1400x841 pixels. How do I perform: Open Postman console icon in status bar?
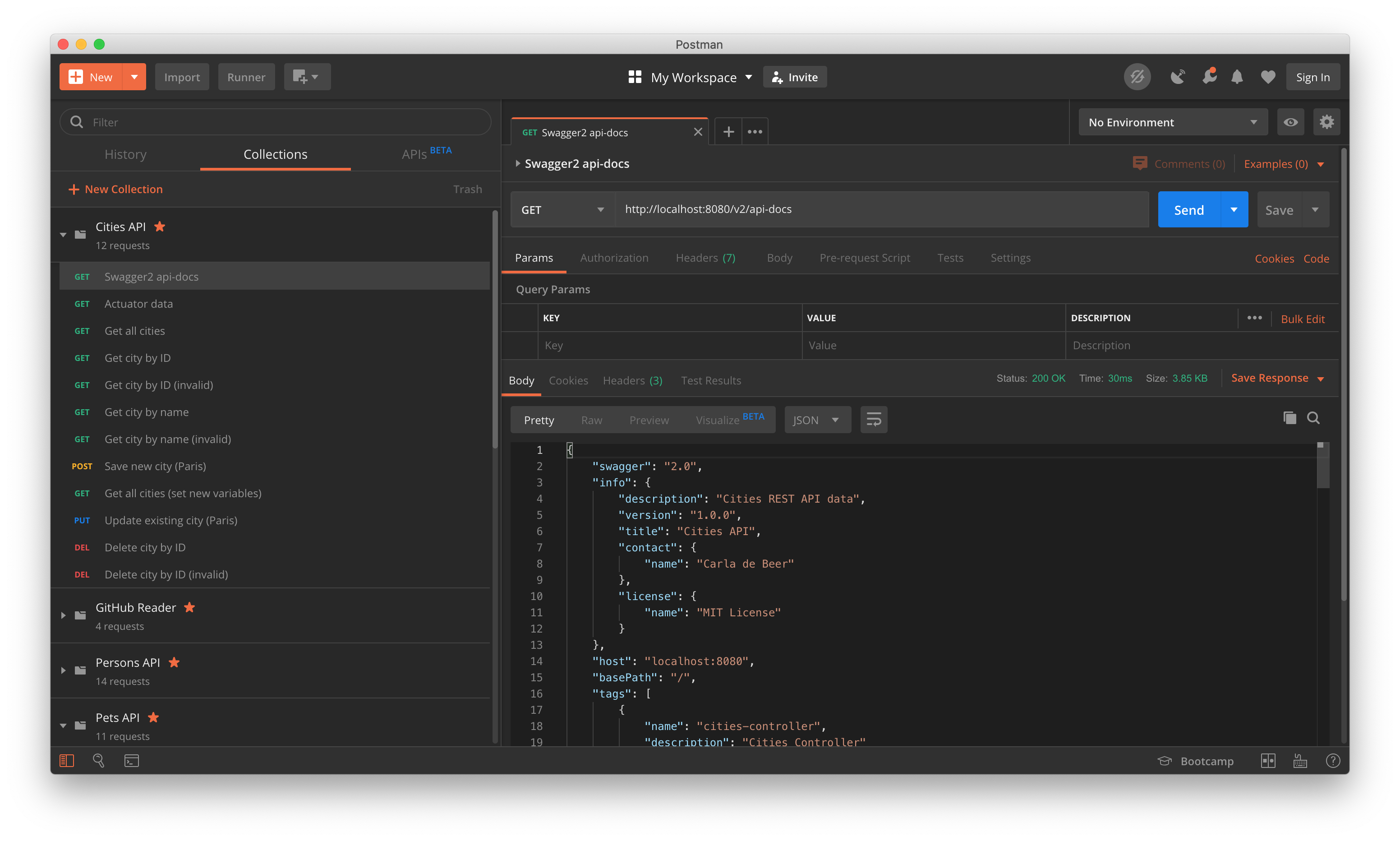click(131, 761)
